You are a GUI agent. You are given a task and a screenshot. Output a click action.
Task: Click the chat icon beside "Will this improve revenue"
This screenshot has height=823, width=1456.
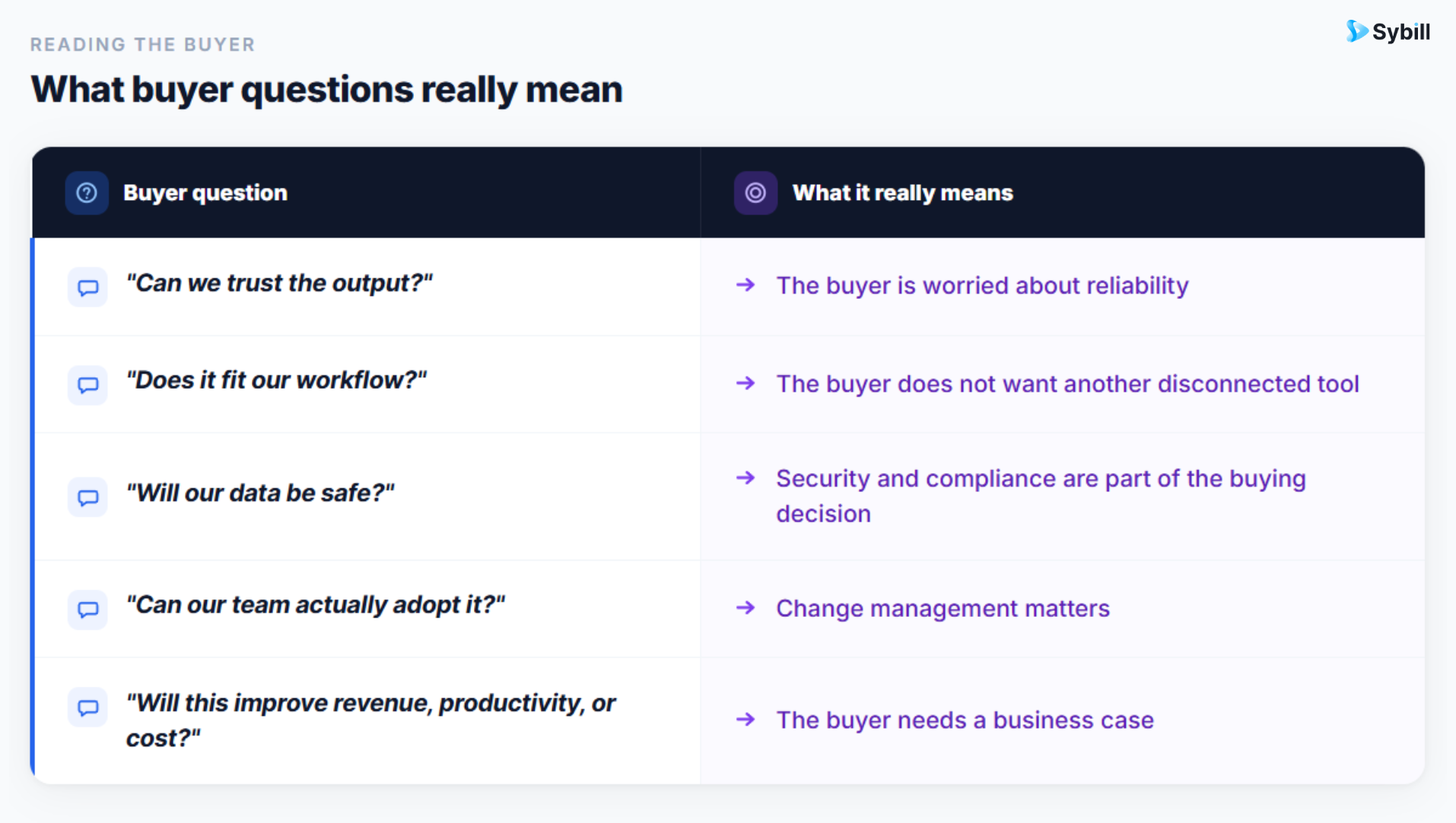pos(87,707)
